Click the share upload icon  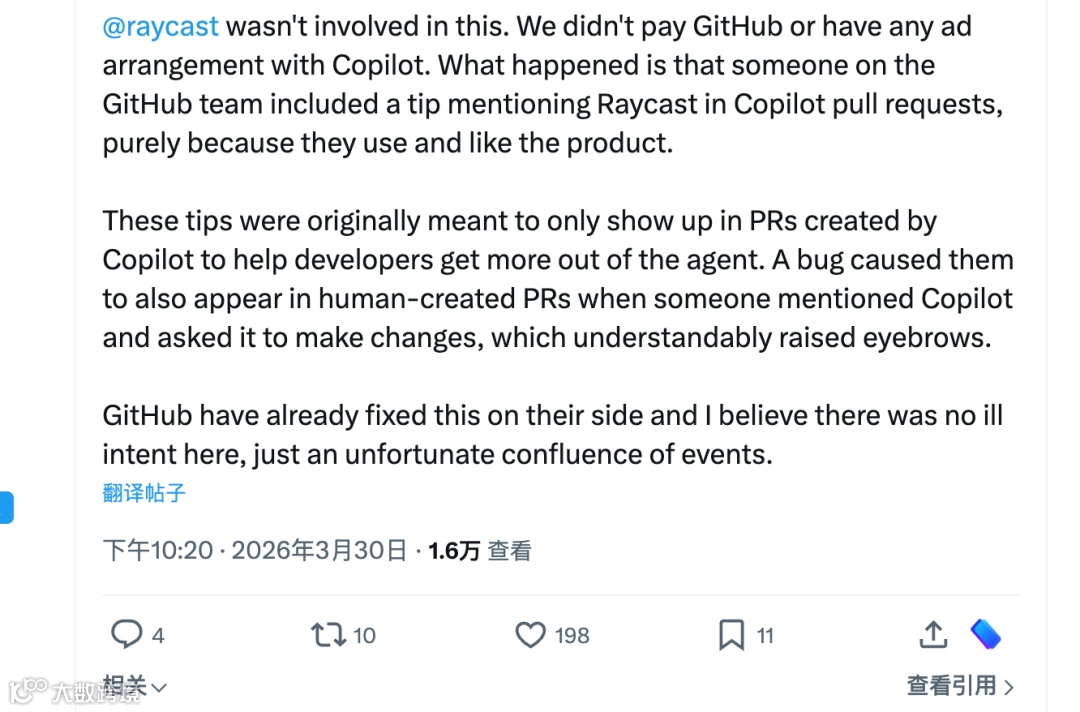(x=932, y=634)
